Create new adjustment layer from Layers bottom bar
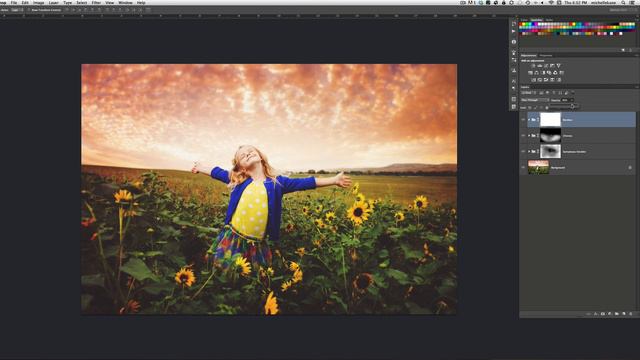640x360 pixels. pyautogui.click(x=609, y=314)
